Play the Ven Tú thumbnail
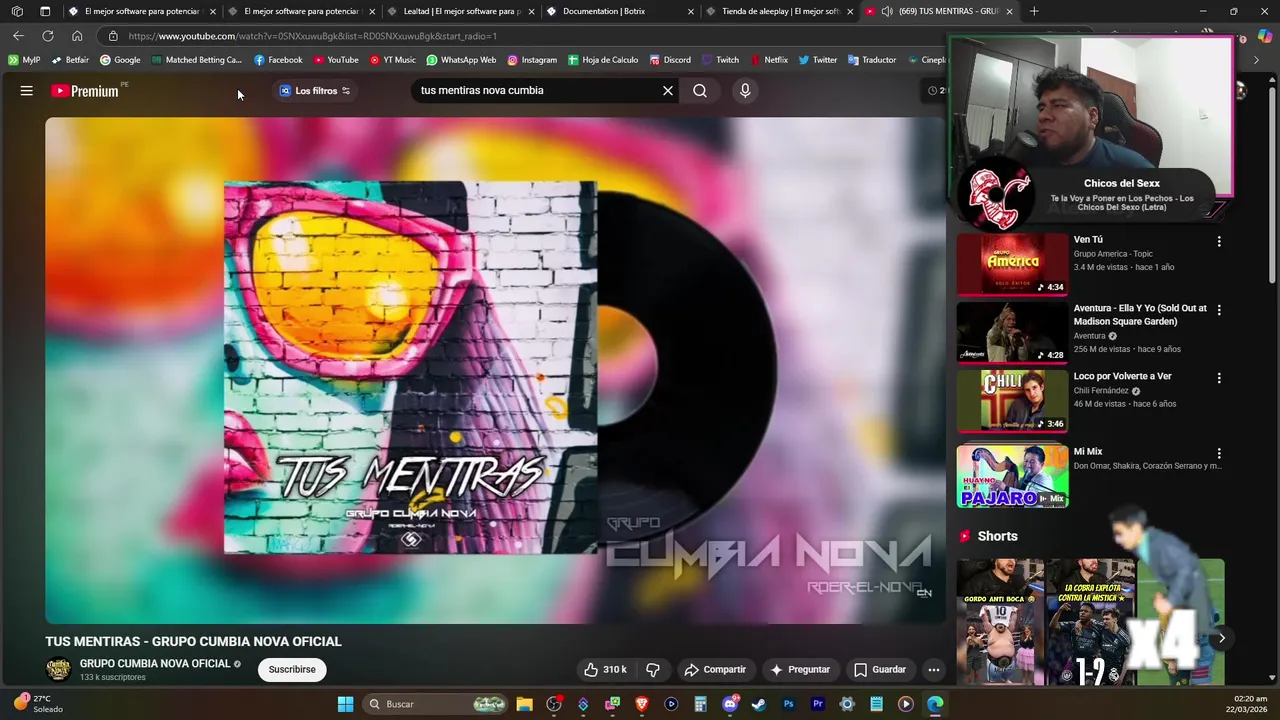The image size is (1280, 720). [x=1012, y=264]
